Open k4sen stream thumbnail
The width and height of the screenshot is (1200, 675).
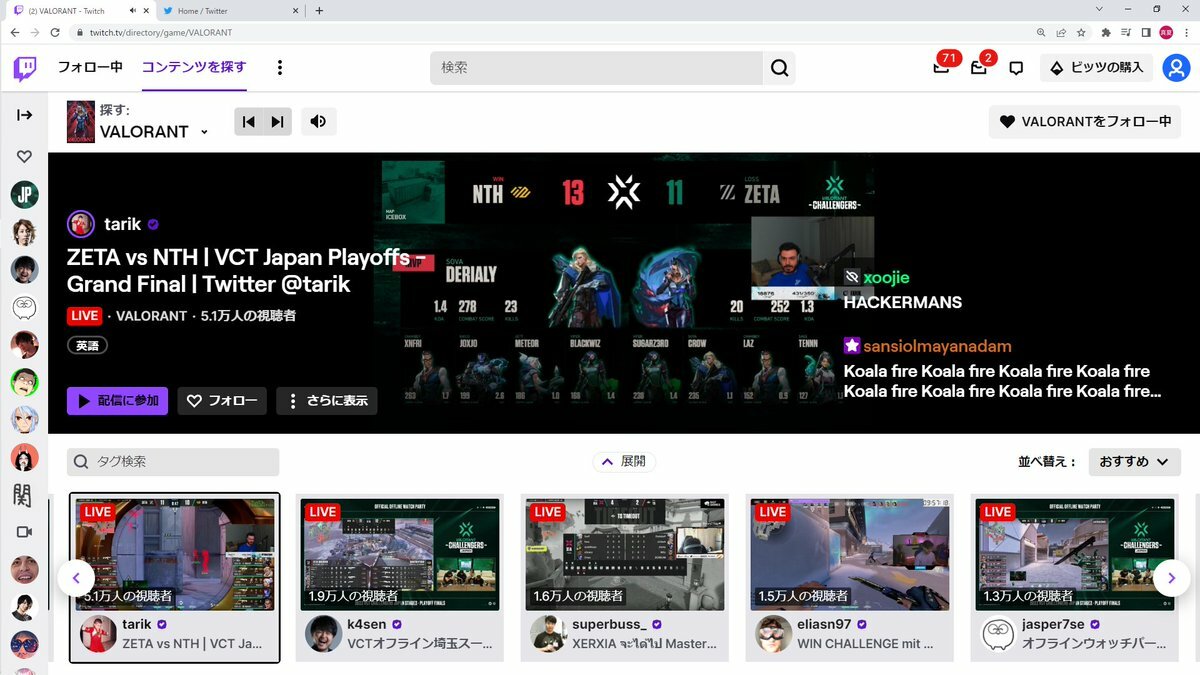[x=400, y=555]
